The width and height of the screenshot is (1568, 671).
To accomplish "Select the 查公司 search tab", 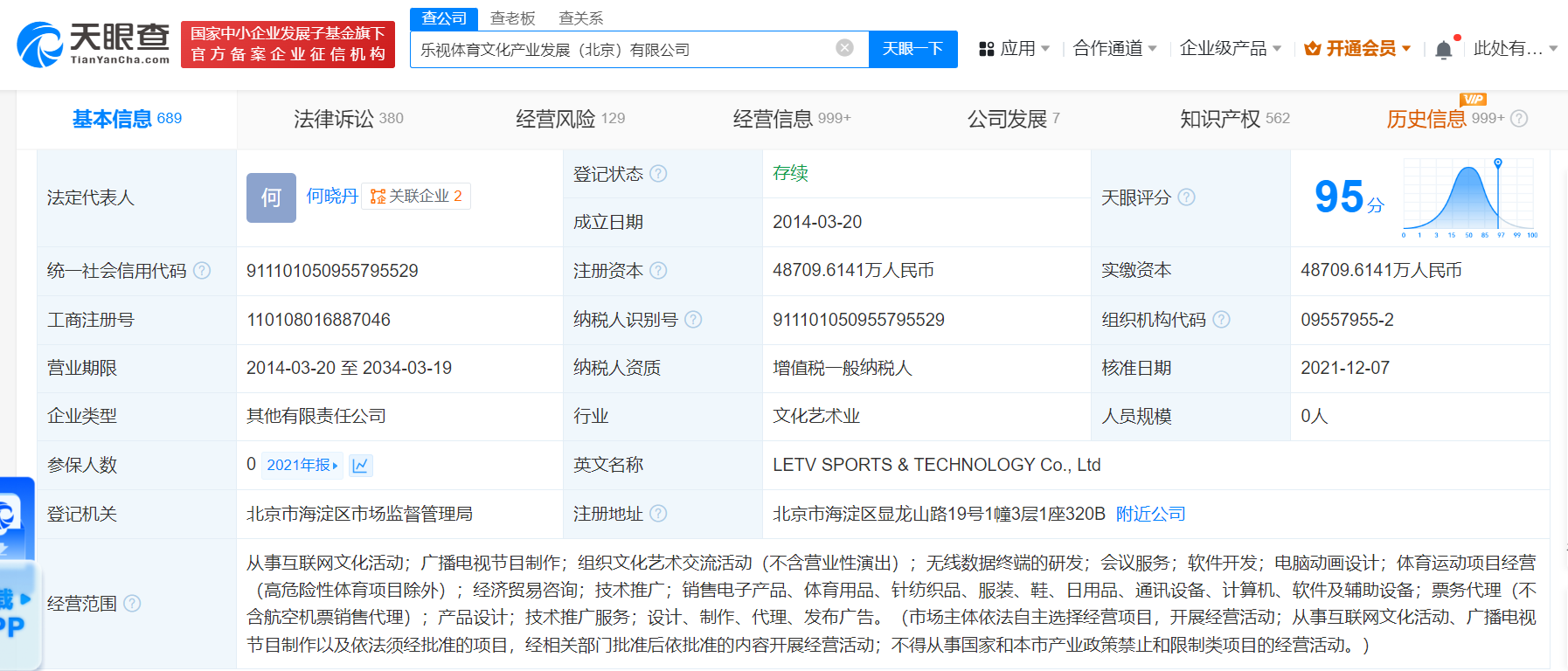I will 444,18.
